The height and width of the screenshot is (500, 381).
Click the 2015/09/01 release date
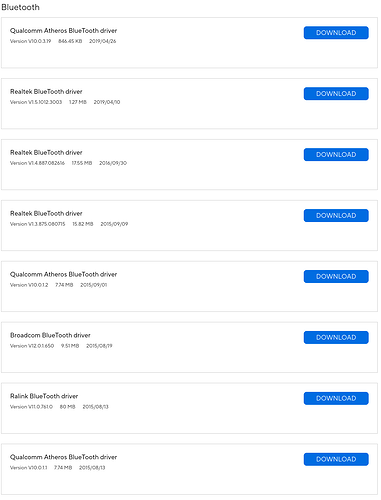[94, 285]
